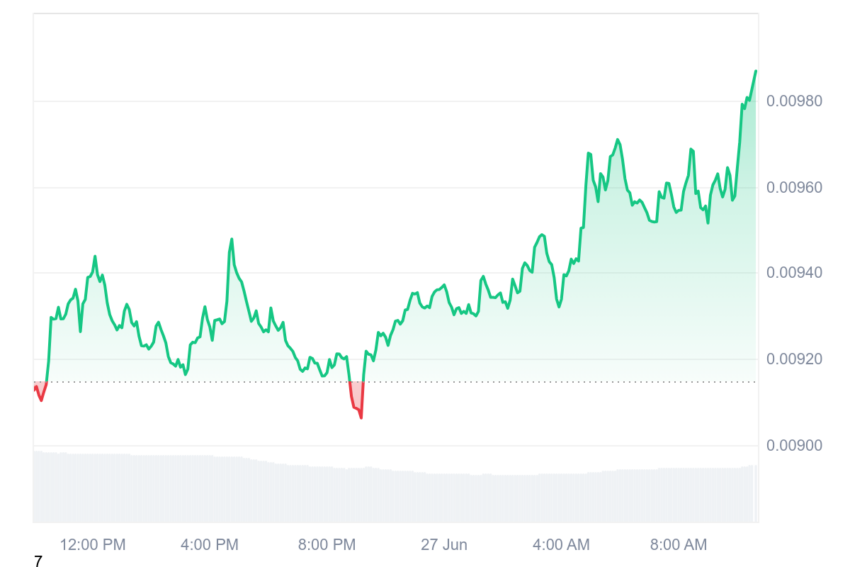Screen dimensions: 850x567
Task: Click the 0.00980 price axis label
Action: click(794, 101)
